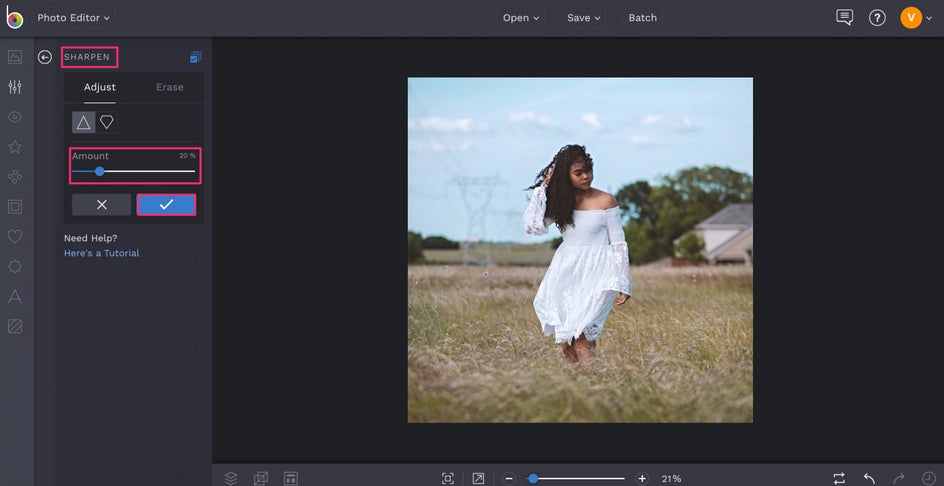This screenshot has height=486, width=944.
Task: Expand the Photo Editor dropdown
Action: click(x=74, y=18)
